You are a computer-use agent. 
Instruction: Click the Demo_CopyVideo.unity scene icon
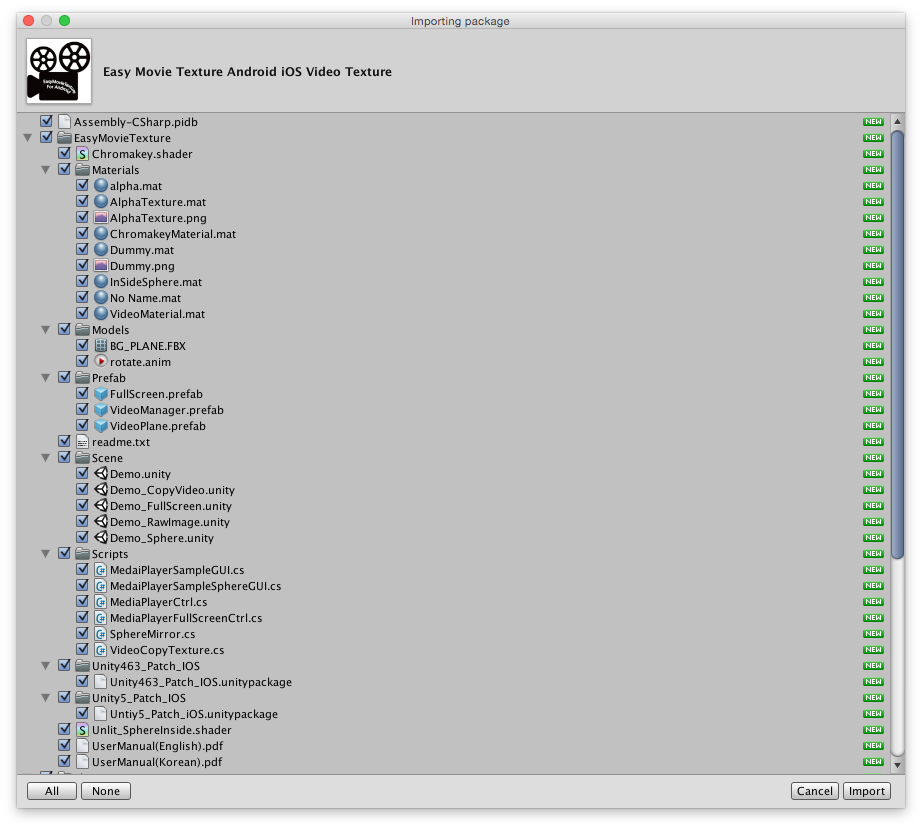coord(101,490)
